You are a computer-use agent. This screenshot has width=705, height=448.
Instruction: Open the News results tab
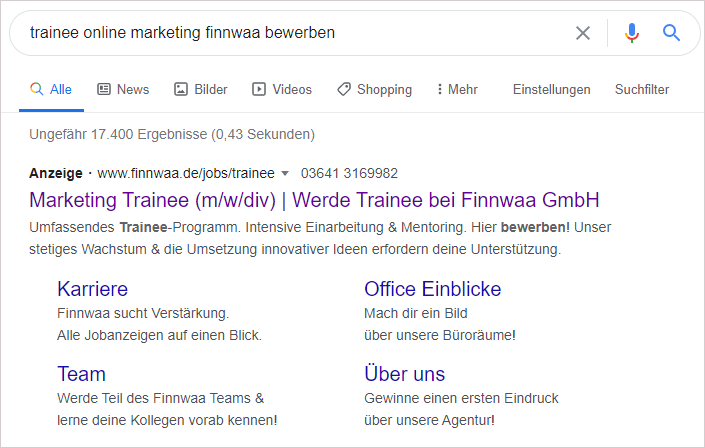tap(123, 89)
